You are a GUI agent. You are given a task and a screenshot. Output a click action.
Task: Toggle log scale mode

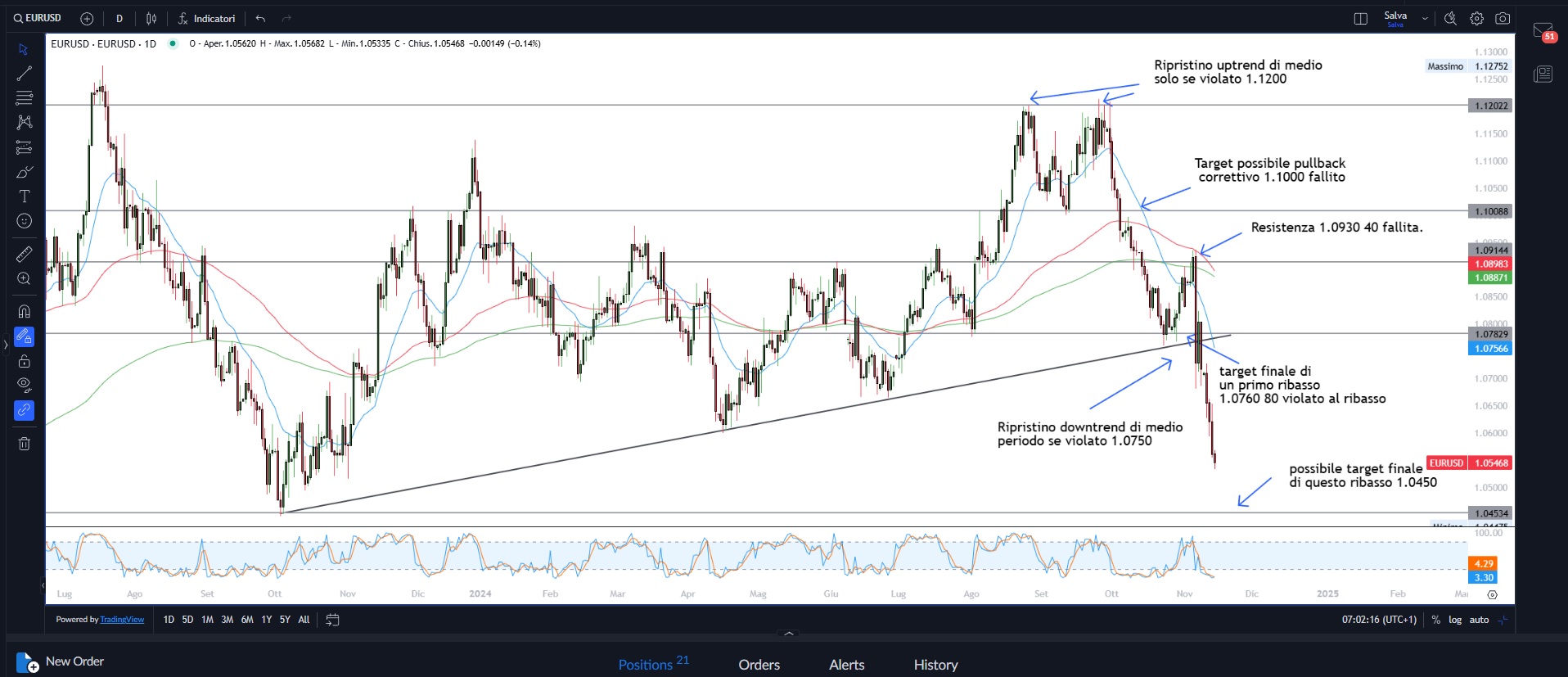(x=1455, y=620)
